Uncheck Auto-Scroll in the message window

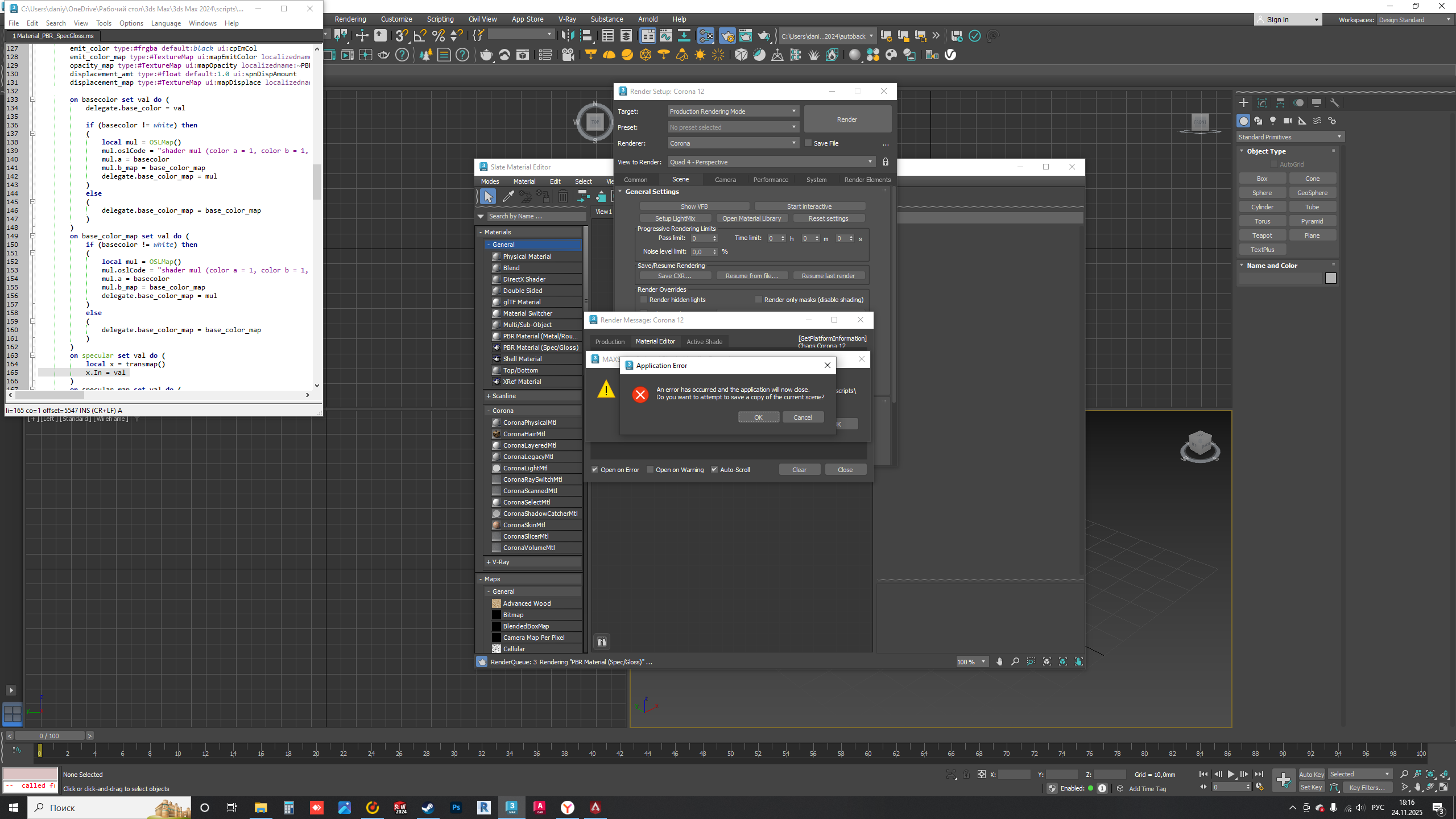coord(715,469)
